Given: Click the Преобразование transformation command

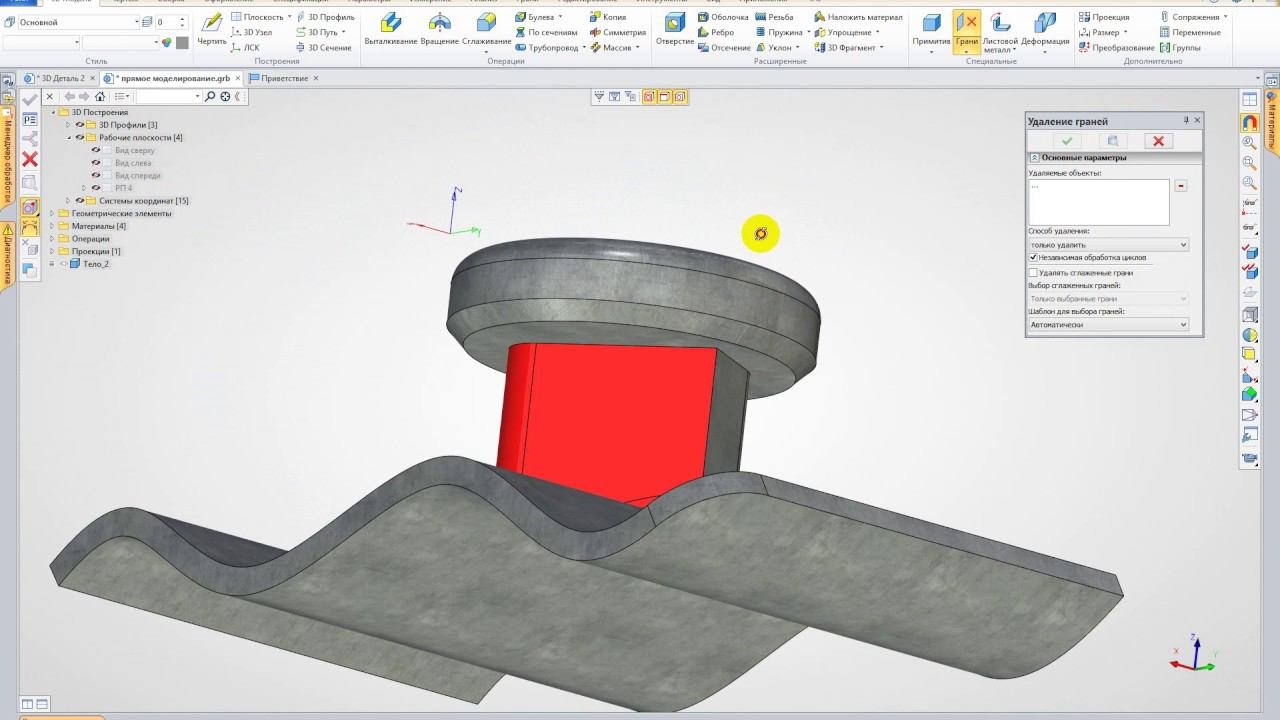Looking at the screenshot, I should 1116,47.
